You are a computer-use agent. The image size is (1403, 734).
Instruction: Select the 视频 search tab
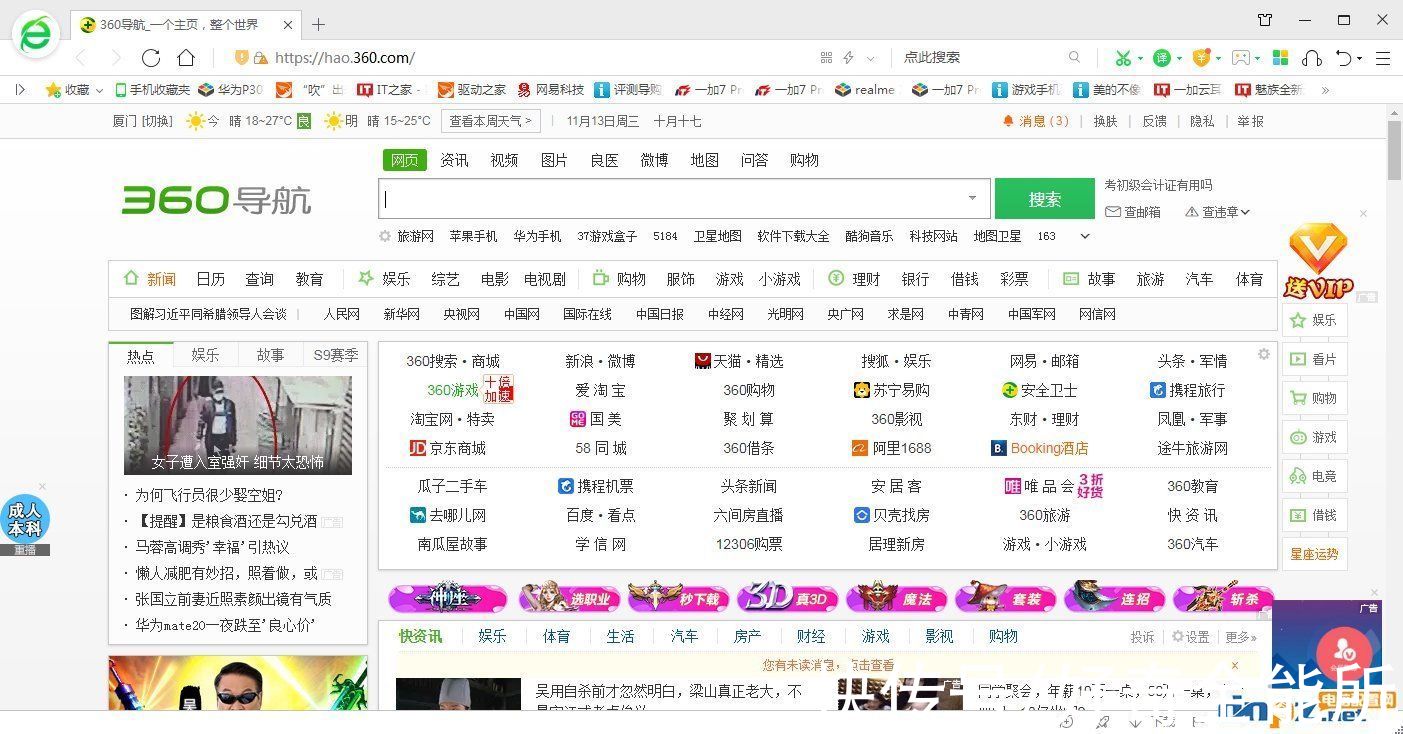504,160
